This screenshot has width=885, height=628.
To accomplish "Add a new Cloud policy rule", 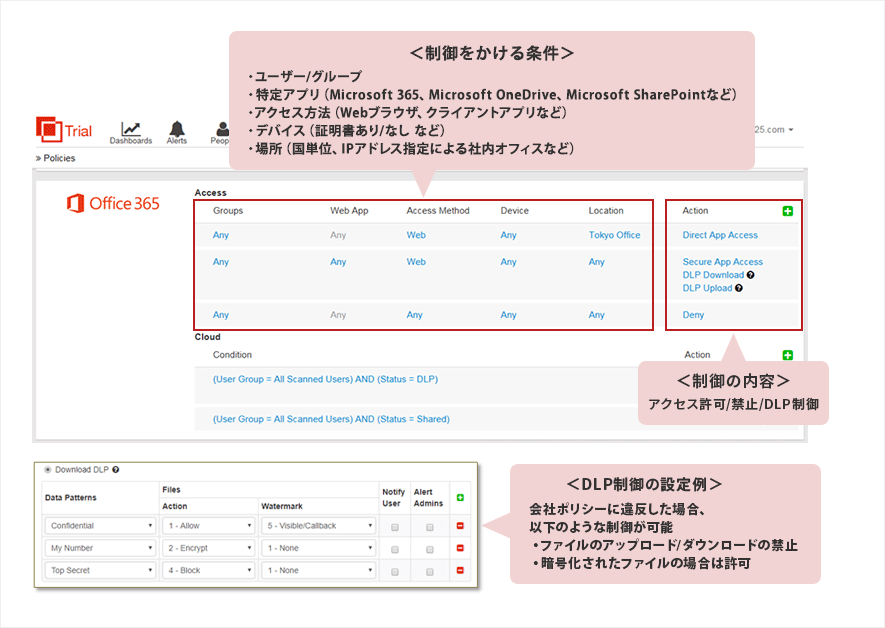I will [787, 355].
